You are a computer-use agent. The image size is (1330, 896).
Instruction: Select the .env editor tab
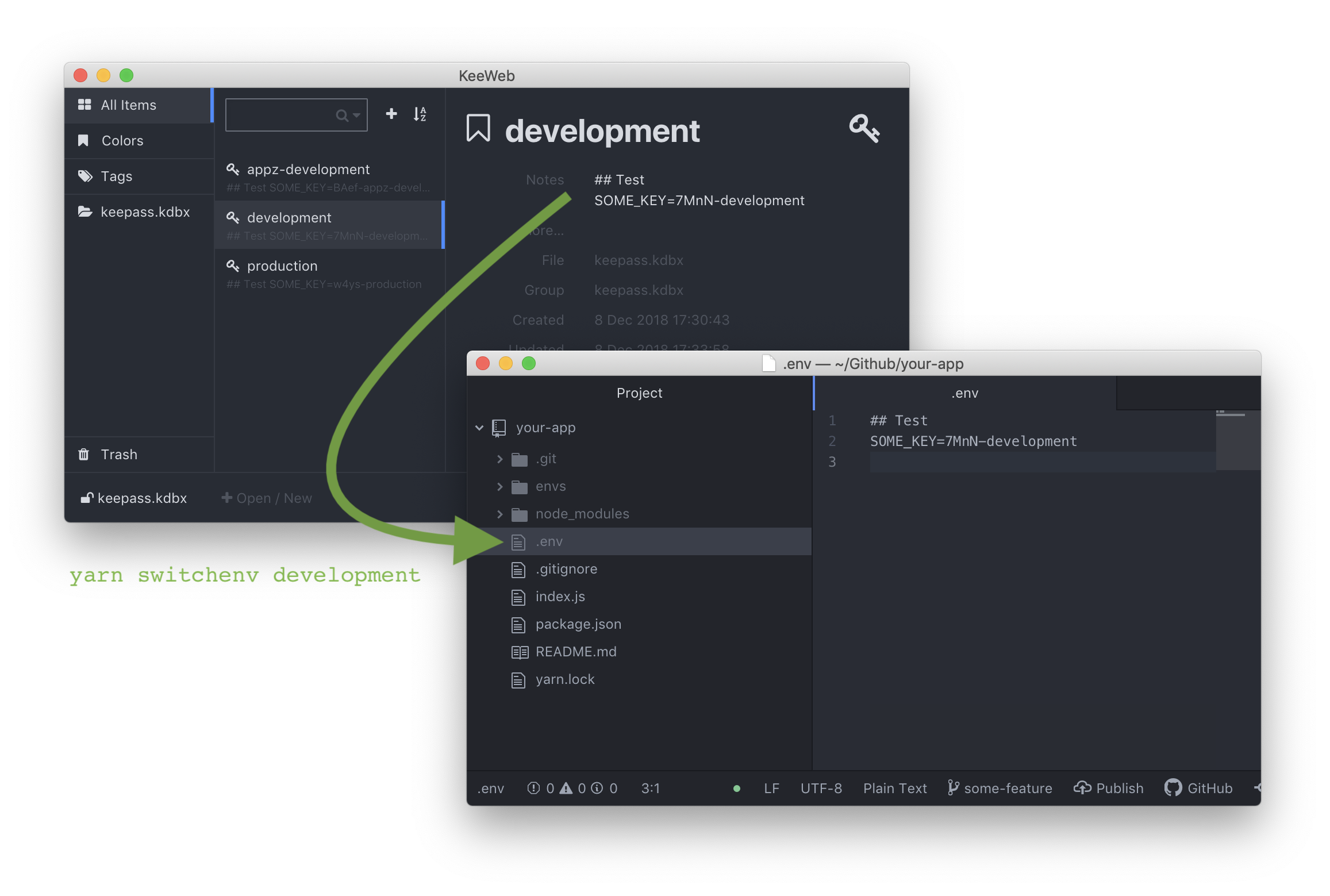pyautogui.click(x=964, y=393)
